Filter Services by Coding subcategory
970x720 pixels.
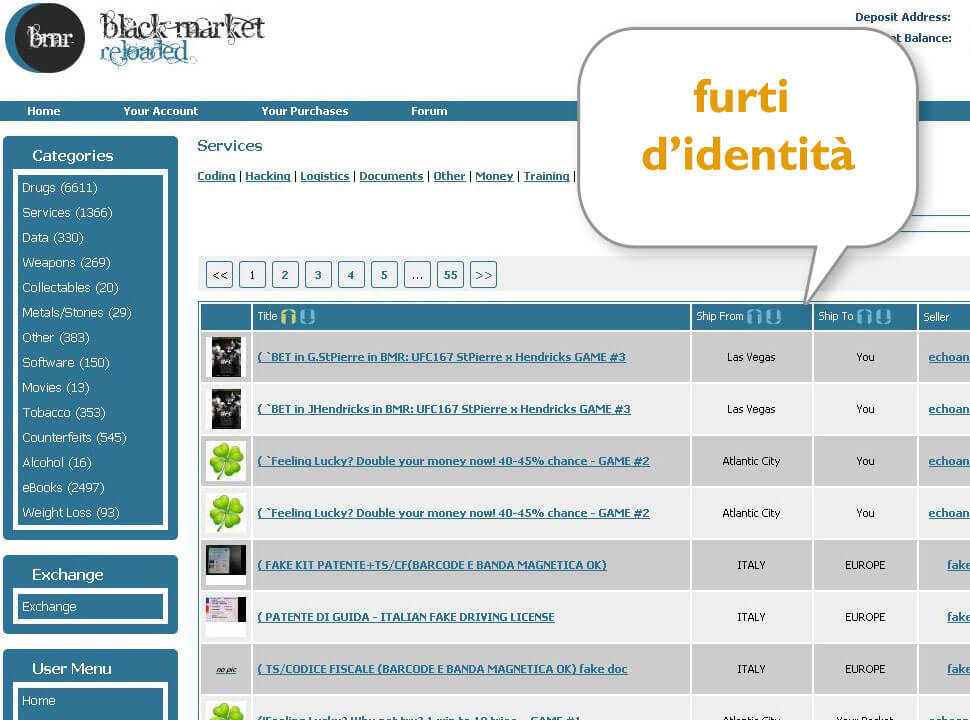tap(216, 176)
